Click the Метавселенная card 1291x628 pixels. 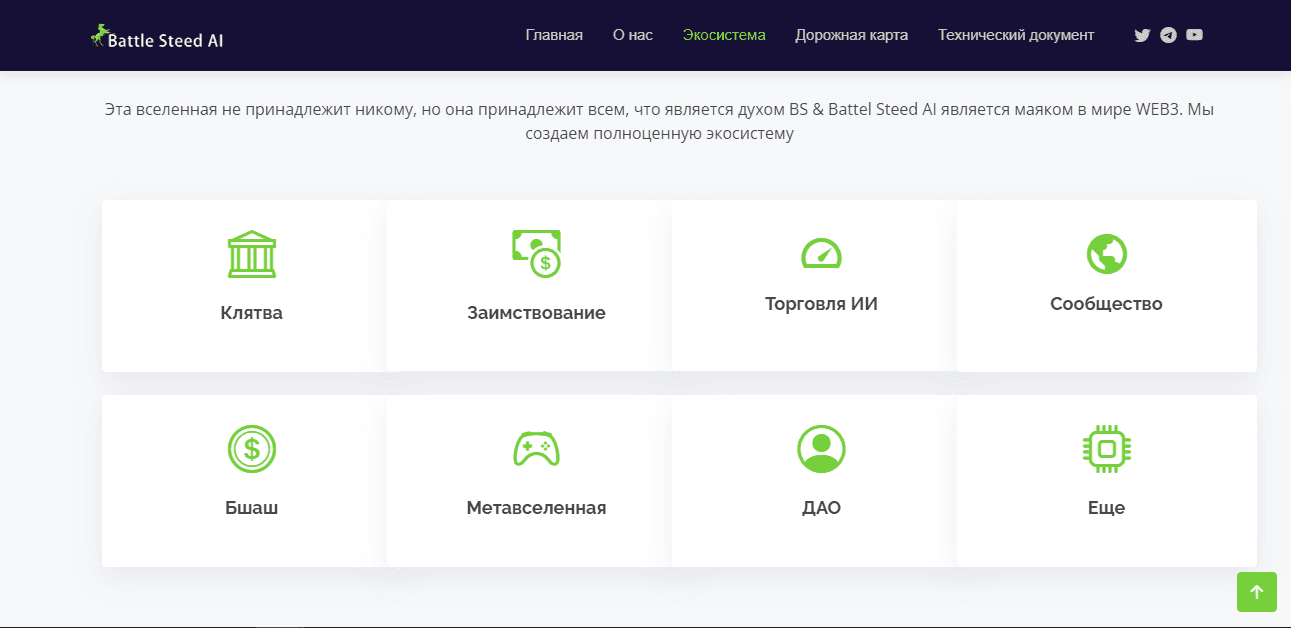pos(536,481)
